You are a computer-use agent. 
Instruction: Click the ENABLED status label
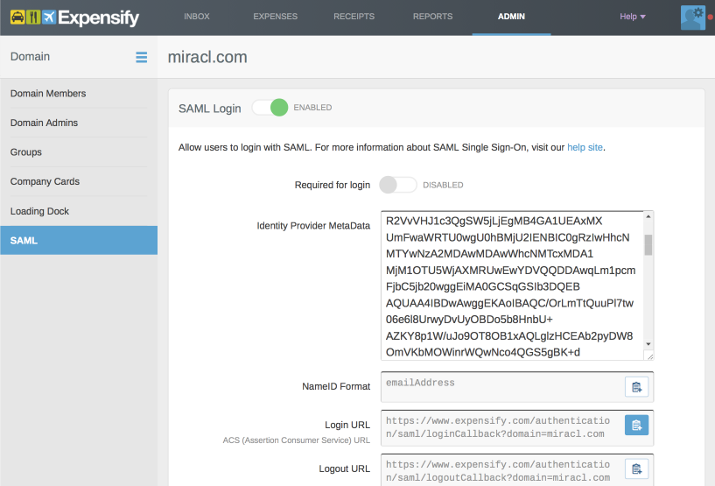click(x=312, y=108)
